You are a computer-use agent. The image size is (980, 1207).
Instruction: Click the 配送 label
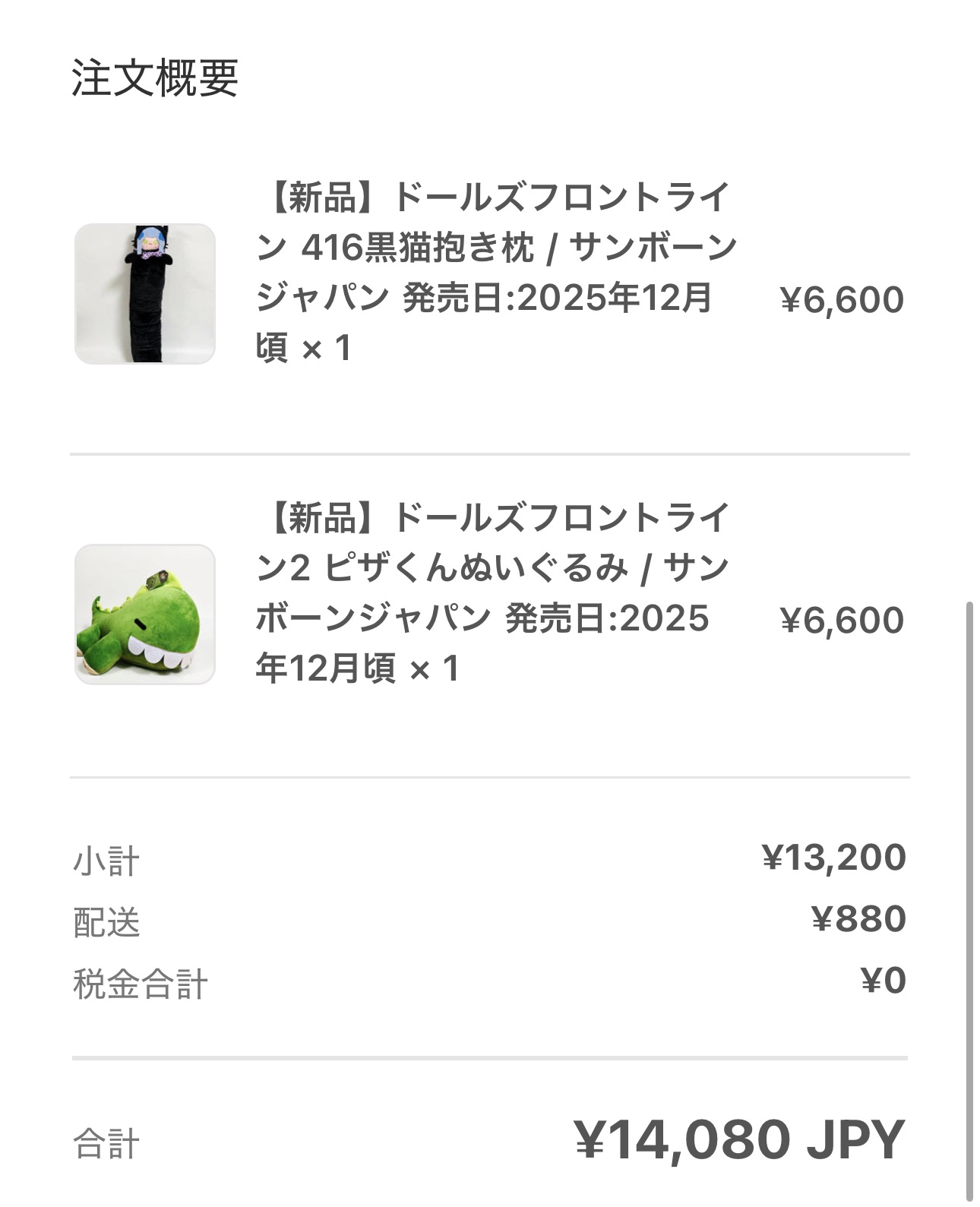[106, 923]
